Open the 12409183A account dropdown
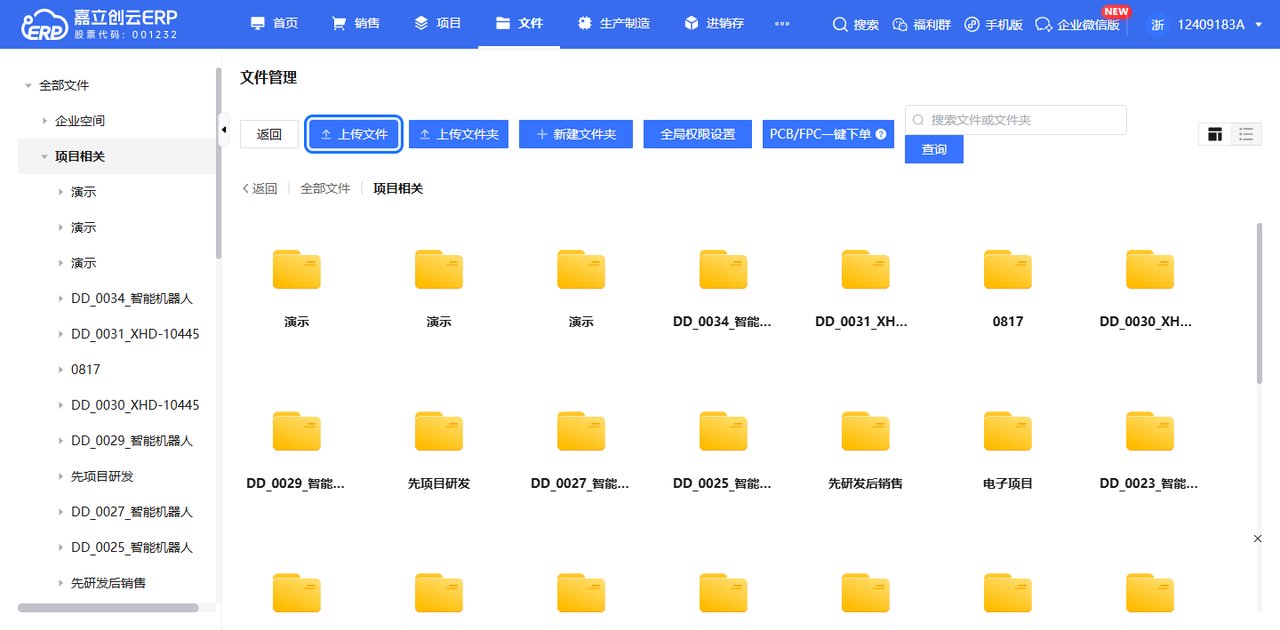The width and height of the screenshot is (1280, 630). (1218, 24)
